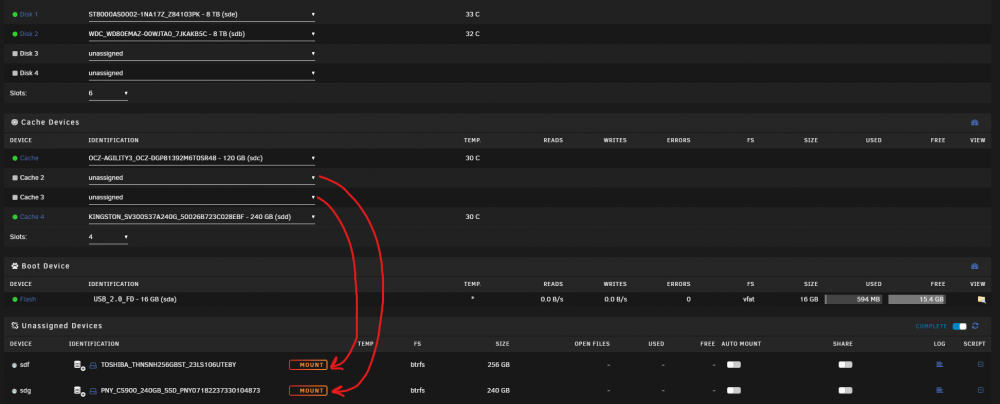Enable Share for the TOSHIBA drive
This screenshot has height=404, width=1000.
[x=846, y=364]
